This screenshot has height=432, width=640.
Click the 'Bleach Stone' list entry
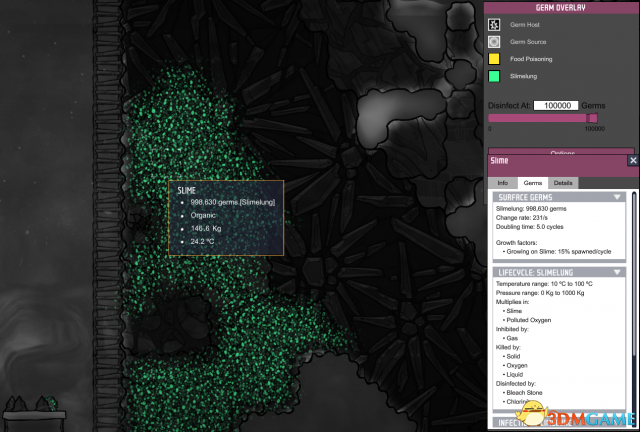tap(524, 393)
